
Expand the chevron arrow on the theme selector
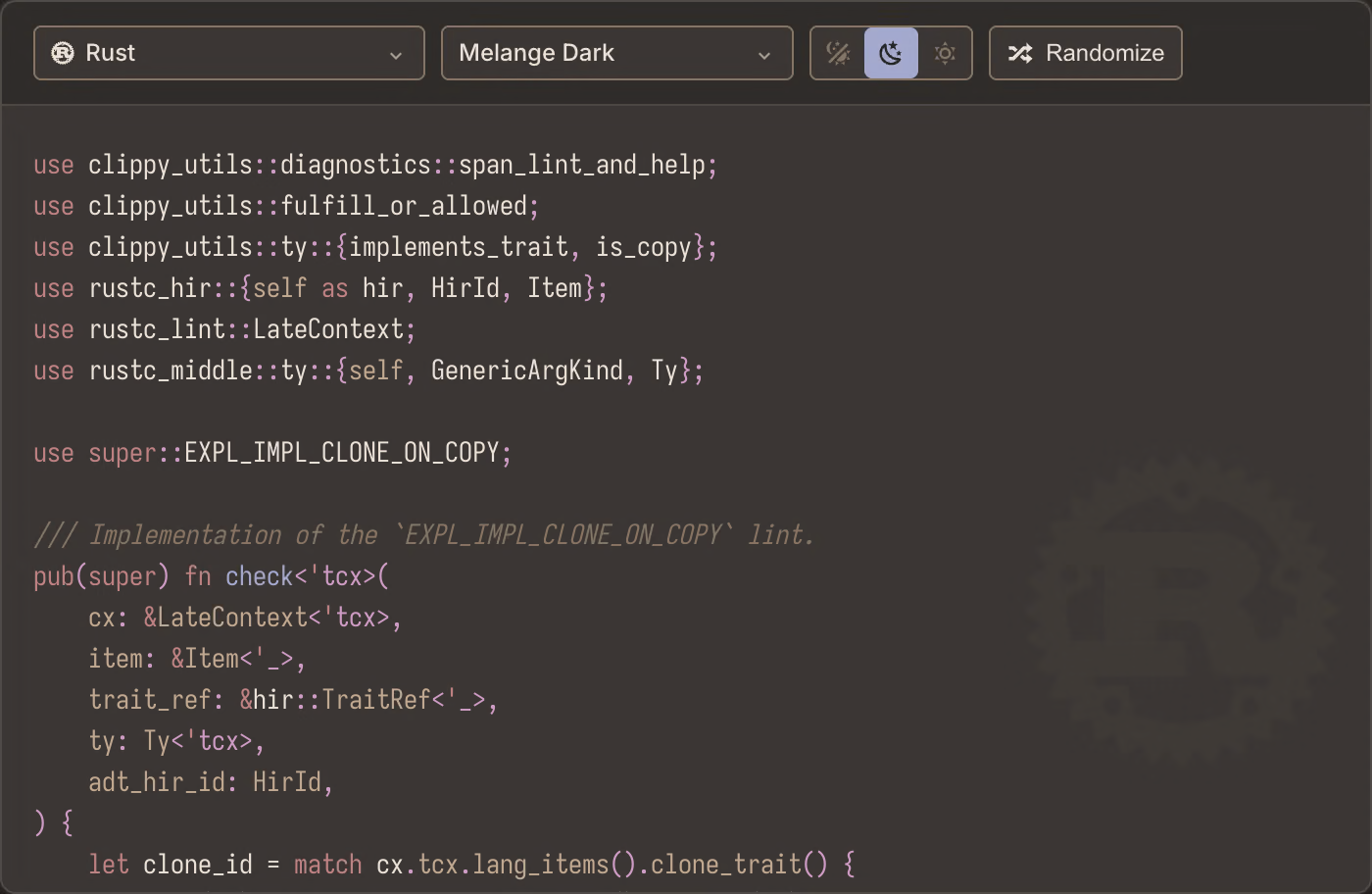pos(764,55)
